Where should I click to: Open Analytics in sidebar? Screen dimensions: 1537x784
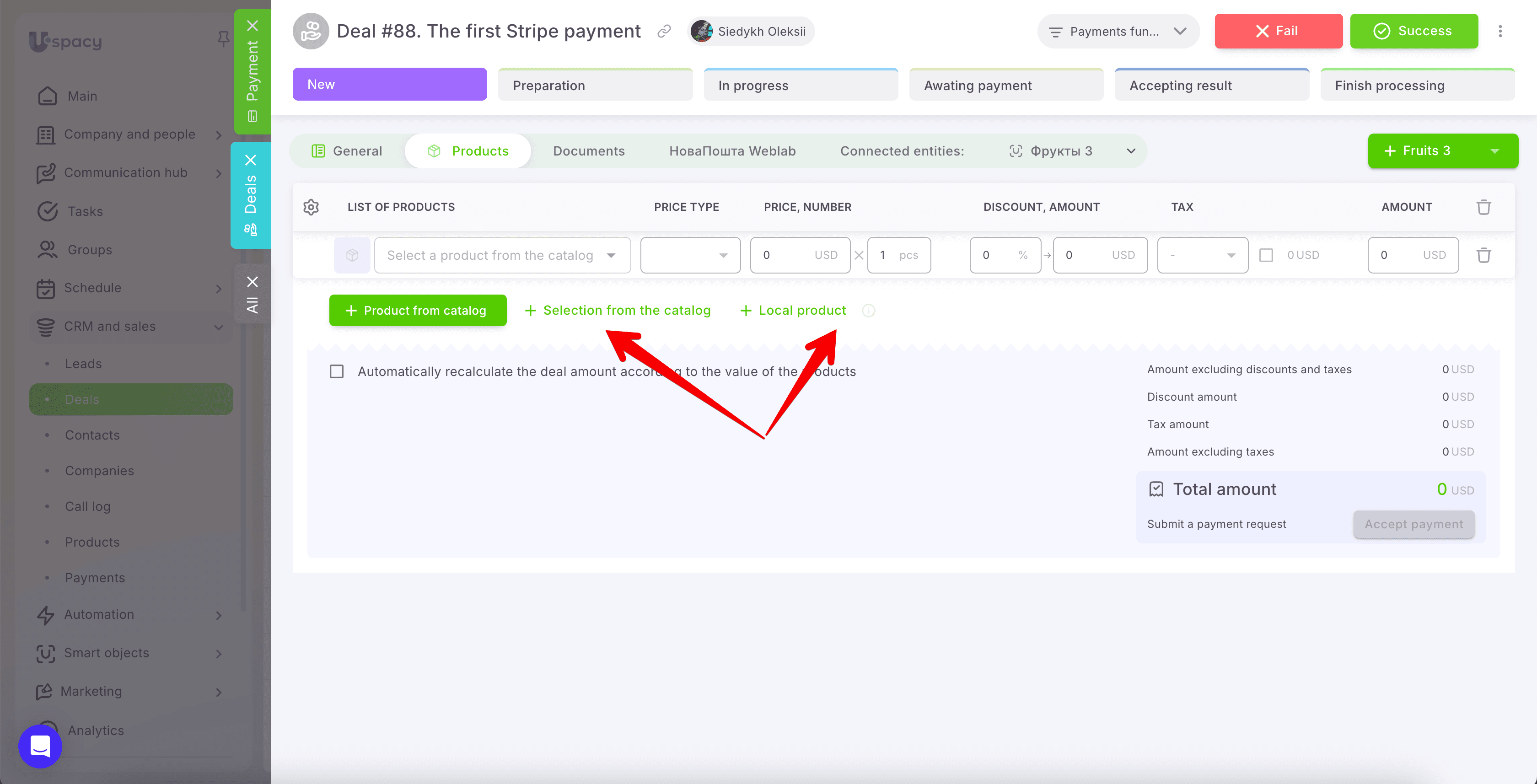(x=96, y=730)
